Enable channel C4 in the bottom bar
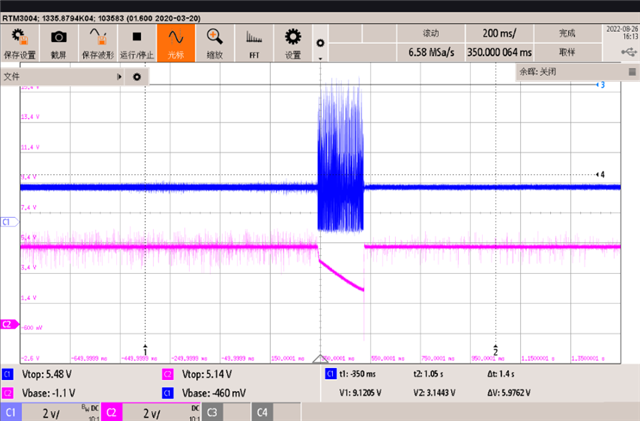This screenshot has width=640, height=421. 262,412
